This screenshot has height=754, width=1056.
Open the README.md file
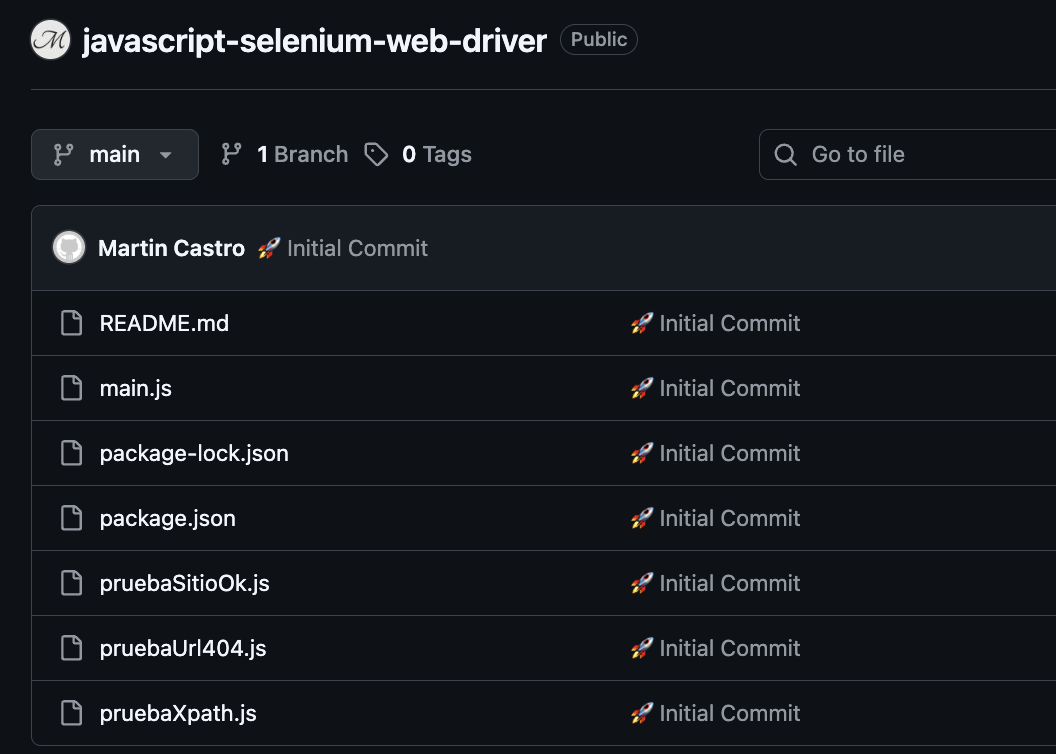coord(164,323)
